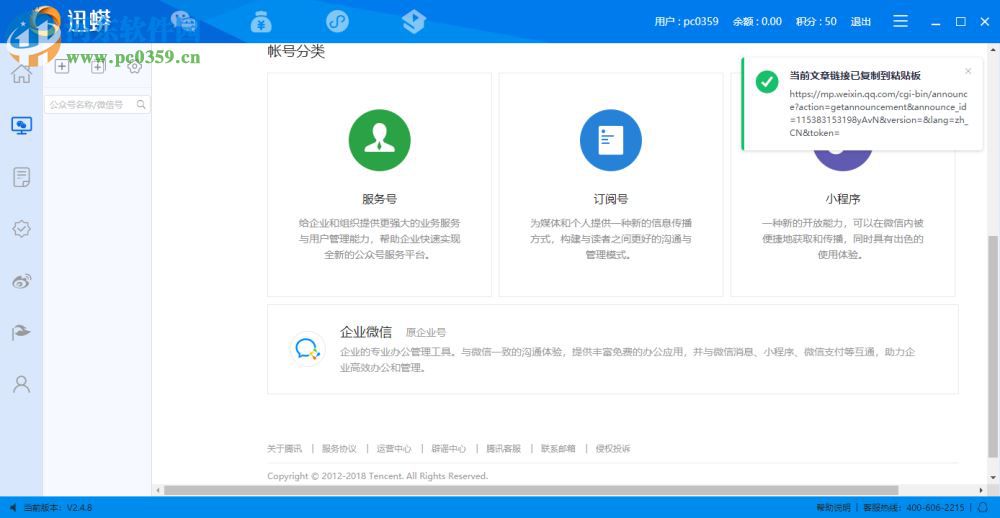The height and width of the screenshot is (518, 1000).
Task: Click the horizontal scrollbar left arrow
Action: pyautogui.click(x=158, y=490)
